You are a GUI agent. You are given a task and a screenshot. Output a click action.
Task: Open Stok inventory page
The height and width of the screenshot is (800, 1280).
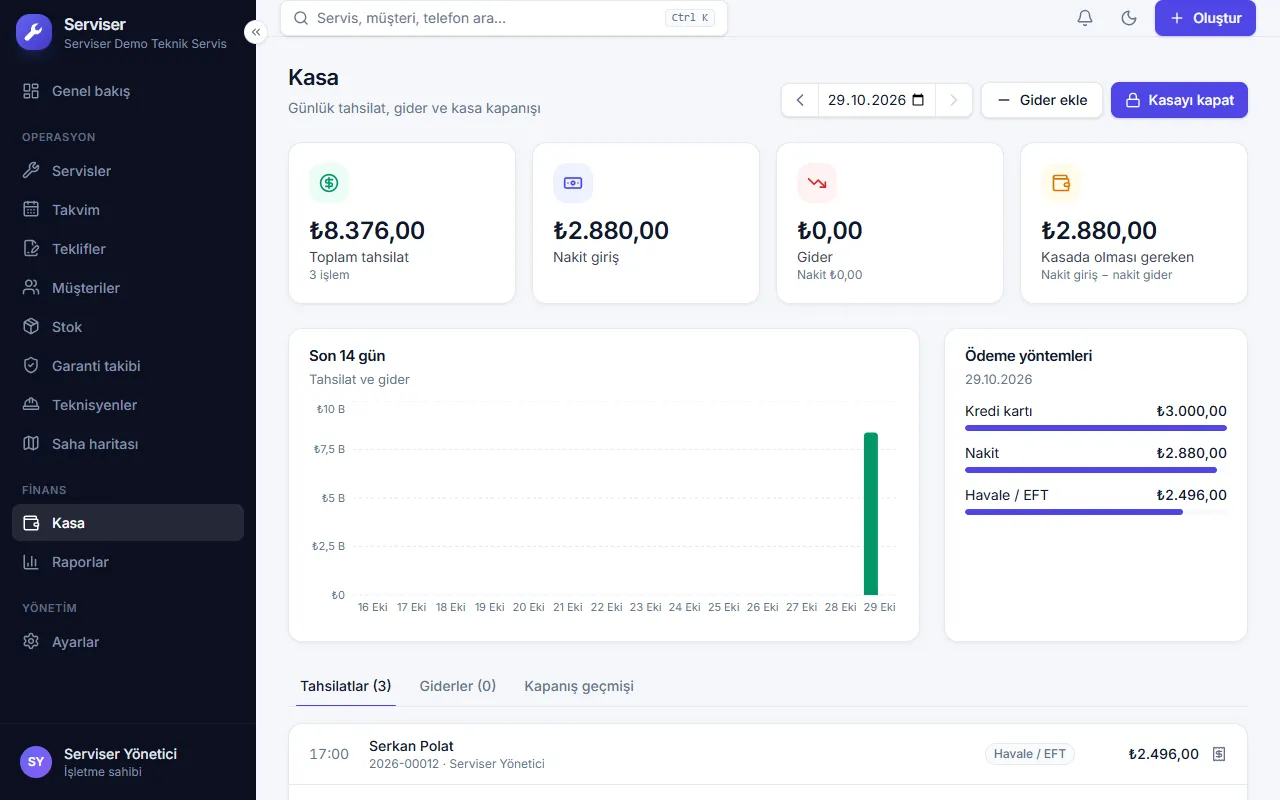128,327
